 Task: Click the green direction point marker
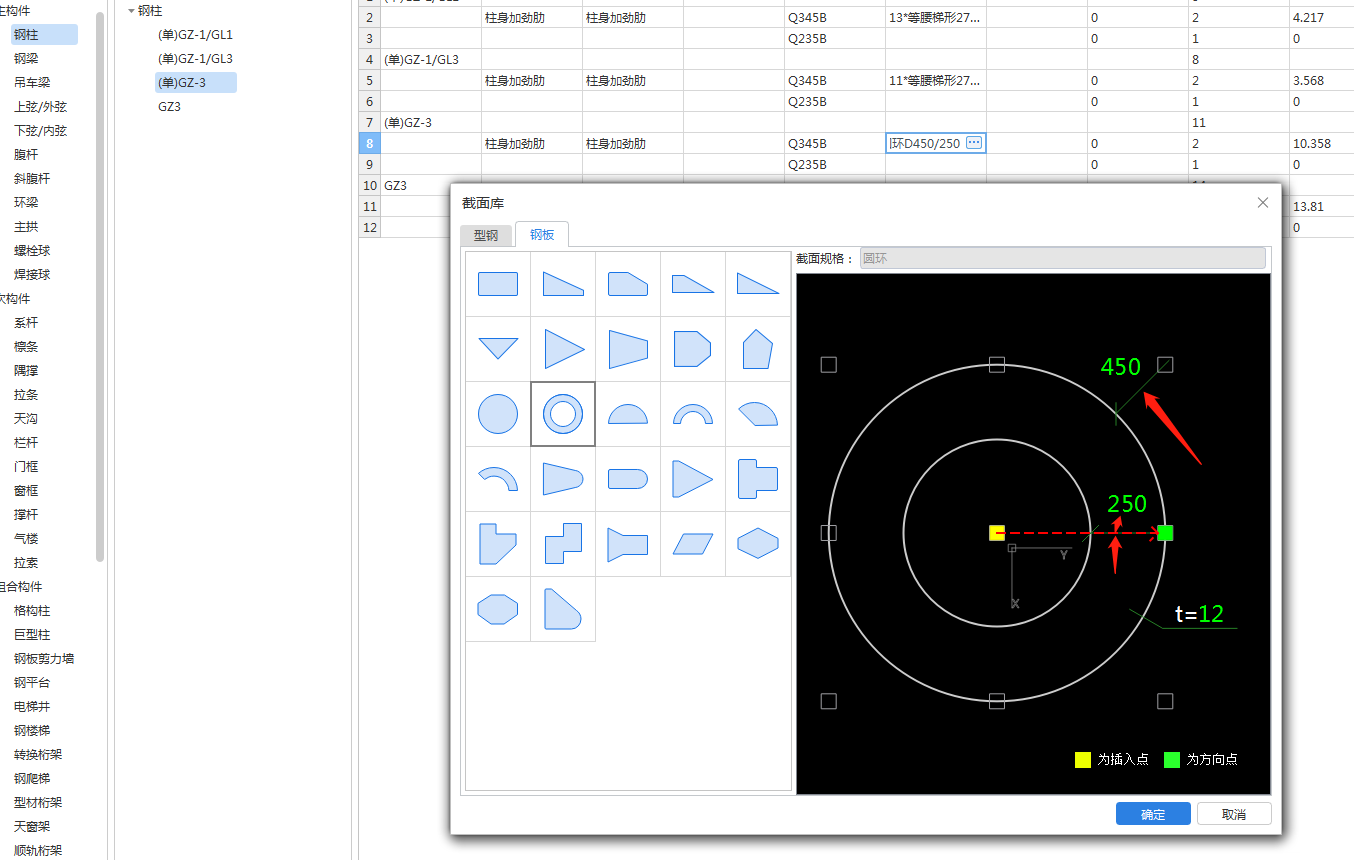[1165, 533]
